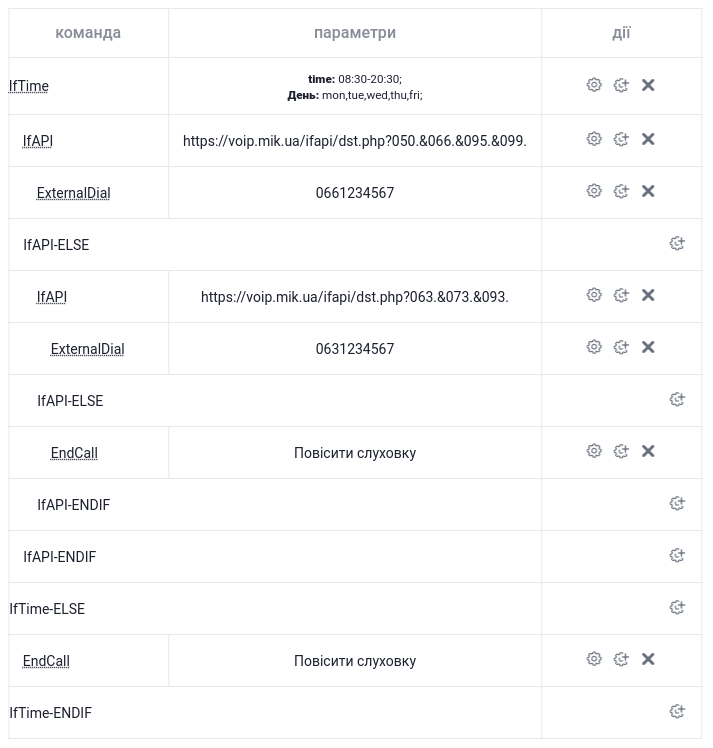Click the ExternalDial link above IfAPI-ELSE
The width and height of the screenshot is (713, 748).
click(x=73, y=193)
